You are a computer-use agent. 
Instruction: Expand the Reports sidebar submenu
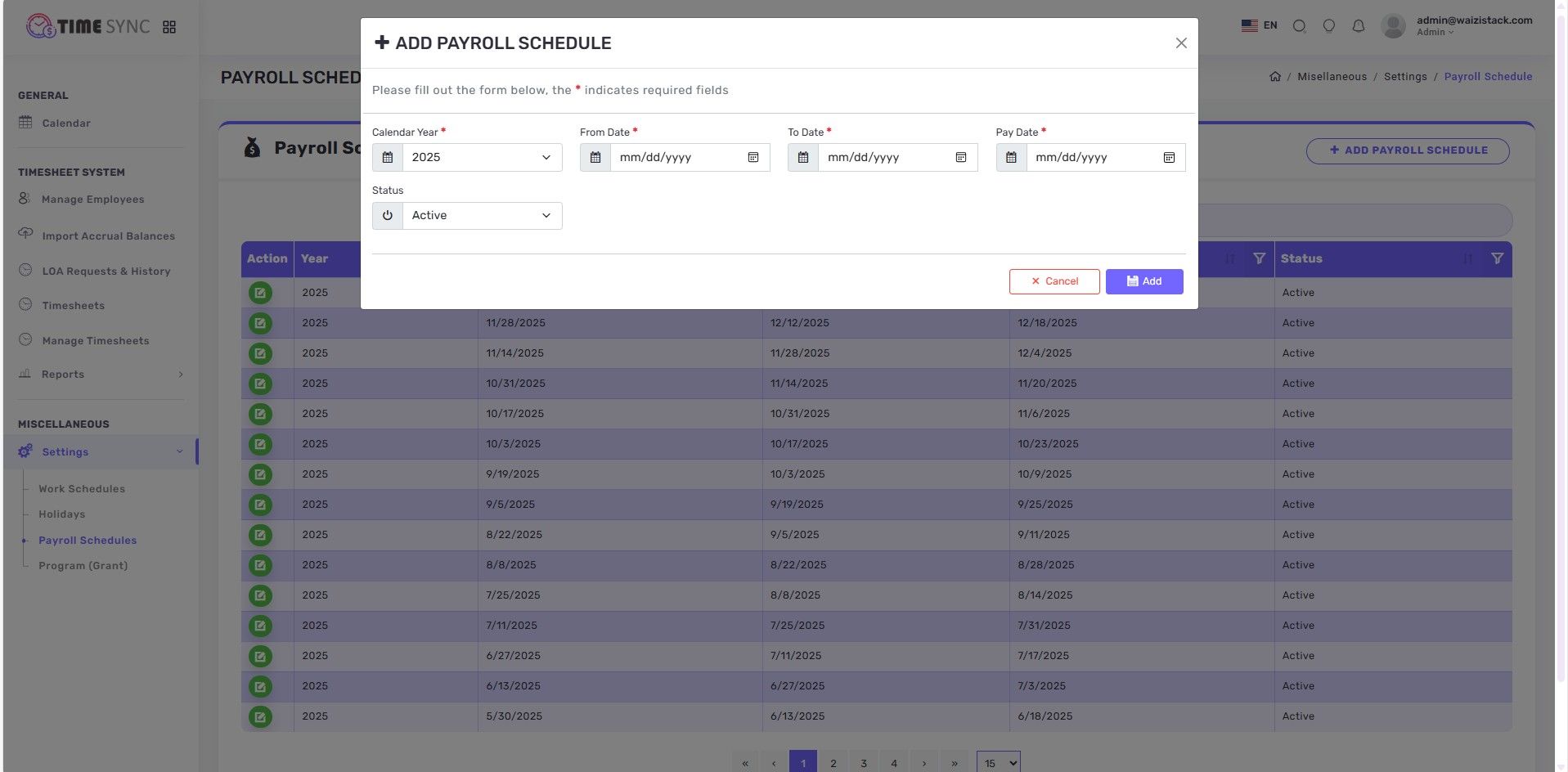pos(180,375)
